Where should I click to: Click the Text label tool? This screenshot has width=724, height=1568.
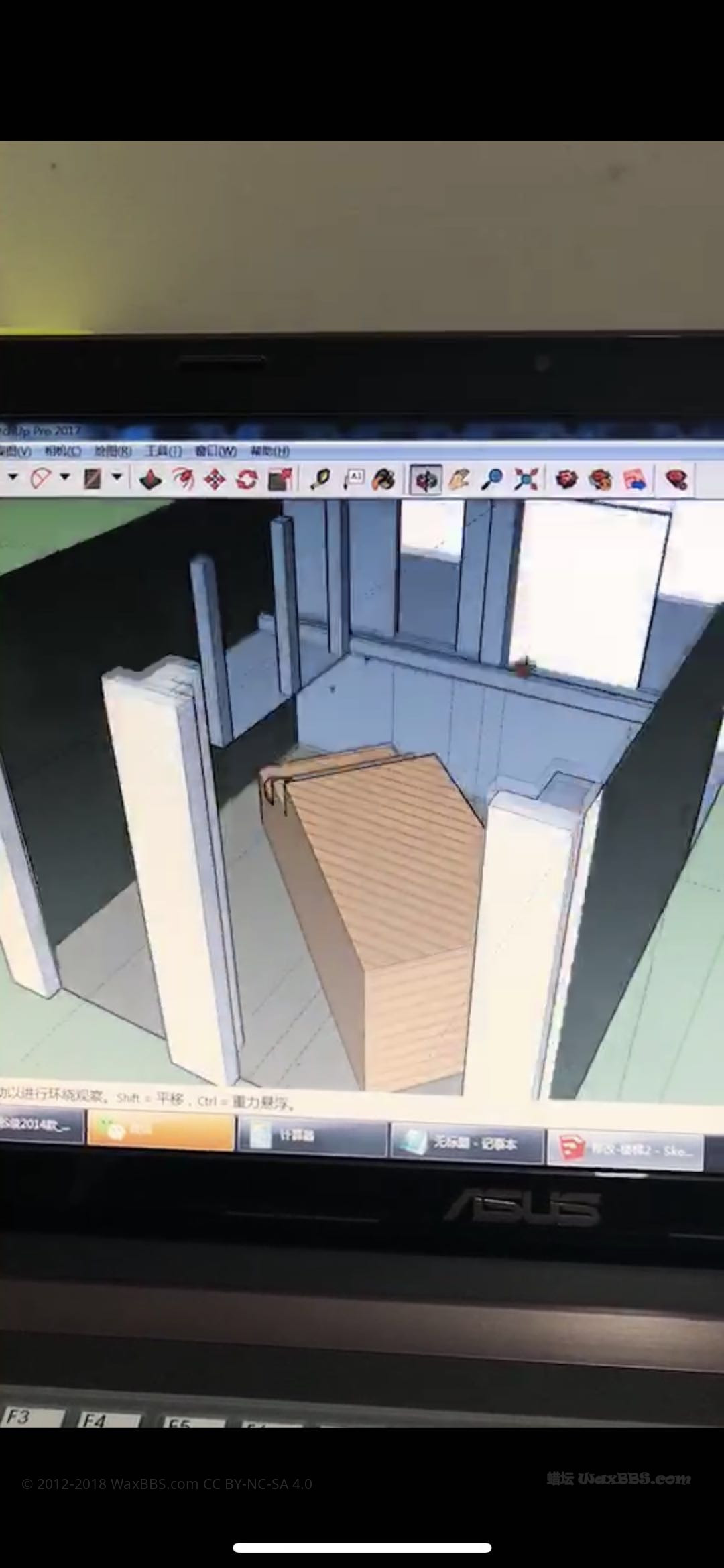click(353, 479)
